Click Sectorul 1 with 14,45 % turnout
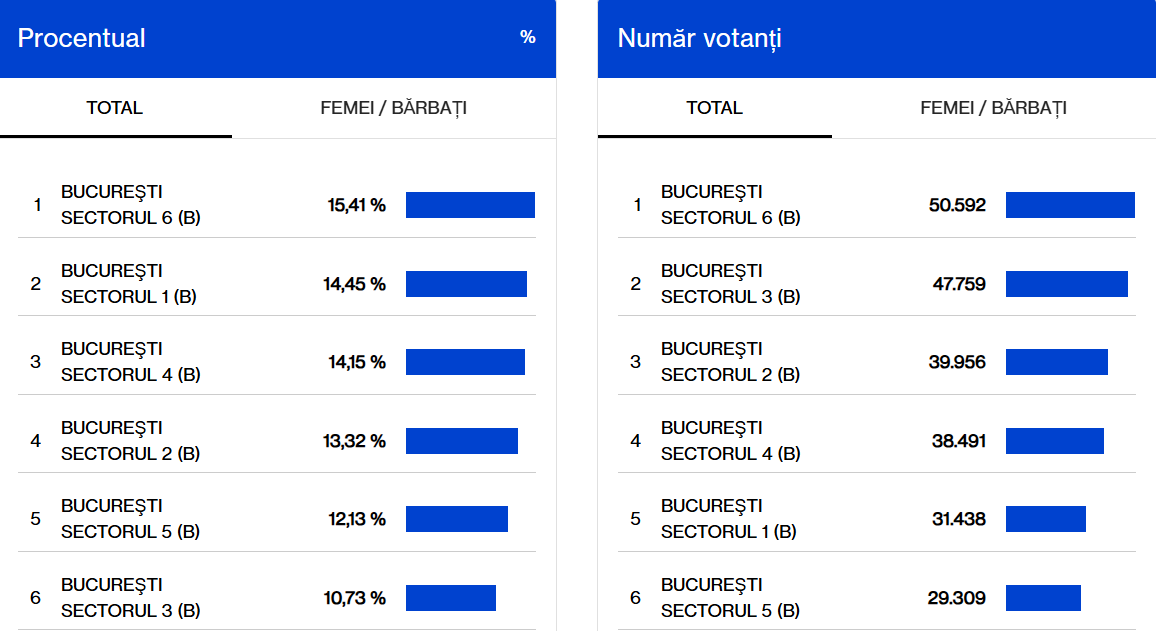Image resolution: width=1156 pixels, height=631 pixels. pyautogui.click(x=129, y=284)
